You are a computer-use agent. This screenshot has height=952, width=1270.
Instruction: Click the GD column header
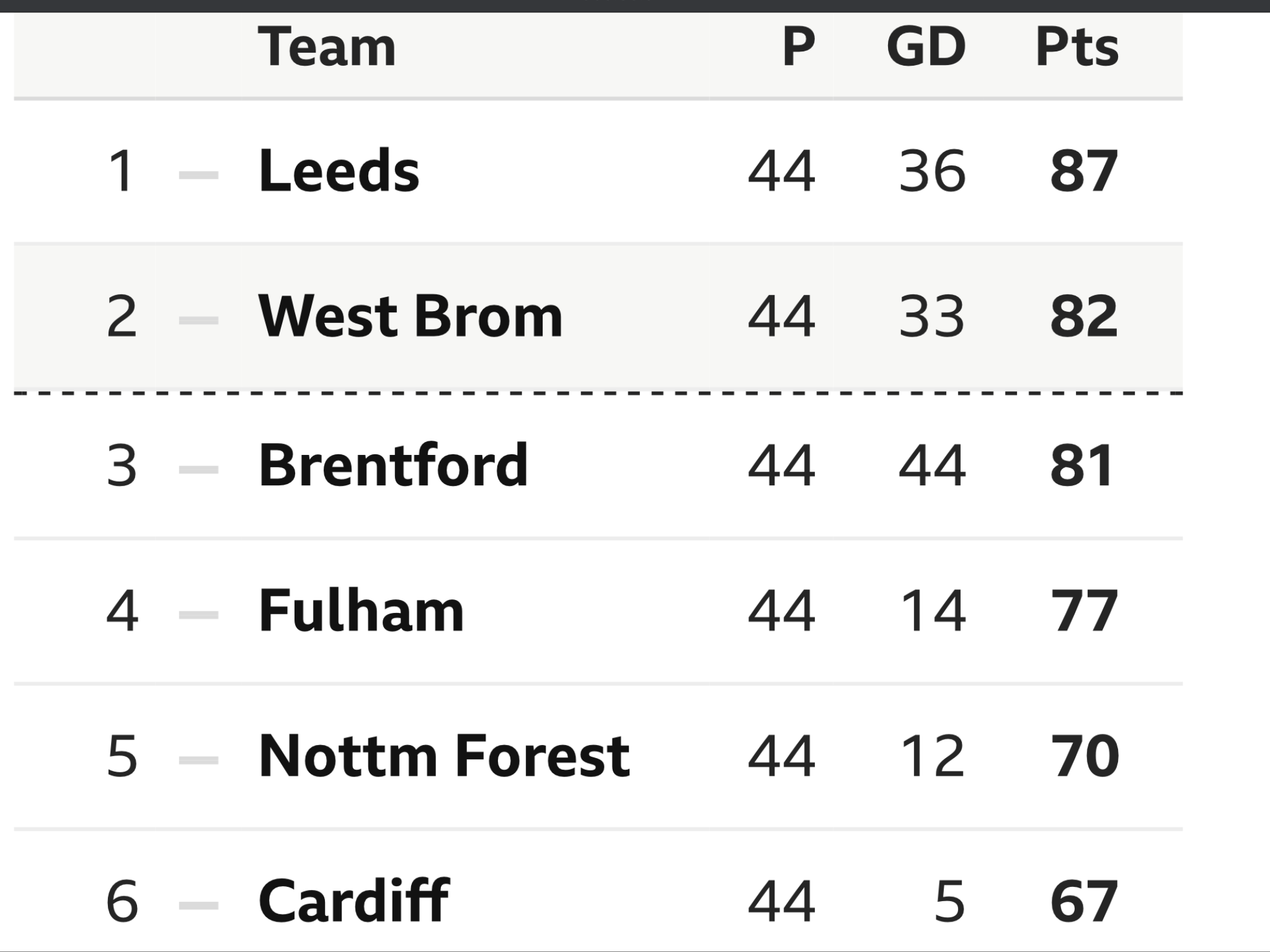tap(926, 46)
